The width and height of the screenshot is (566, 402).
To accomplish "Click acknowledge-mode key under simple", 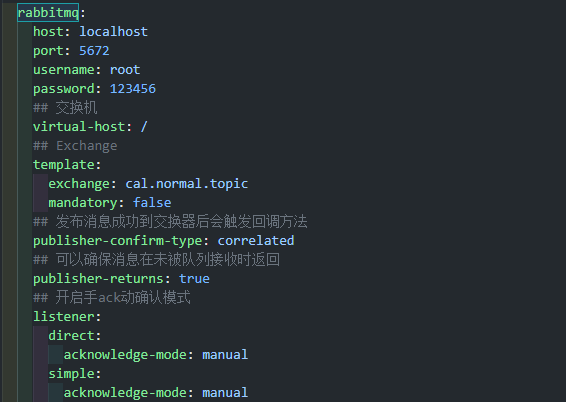I will pos(125,393).
